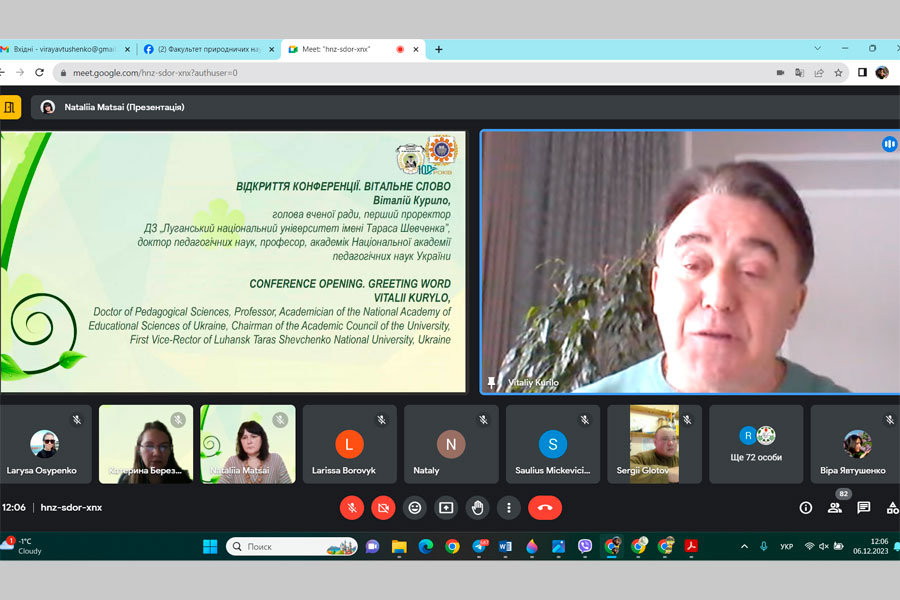Screen dimensions: 900x600
Task: Open the 'Ще 72 особи' tile
Action: tap(756, 444)
